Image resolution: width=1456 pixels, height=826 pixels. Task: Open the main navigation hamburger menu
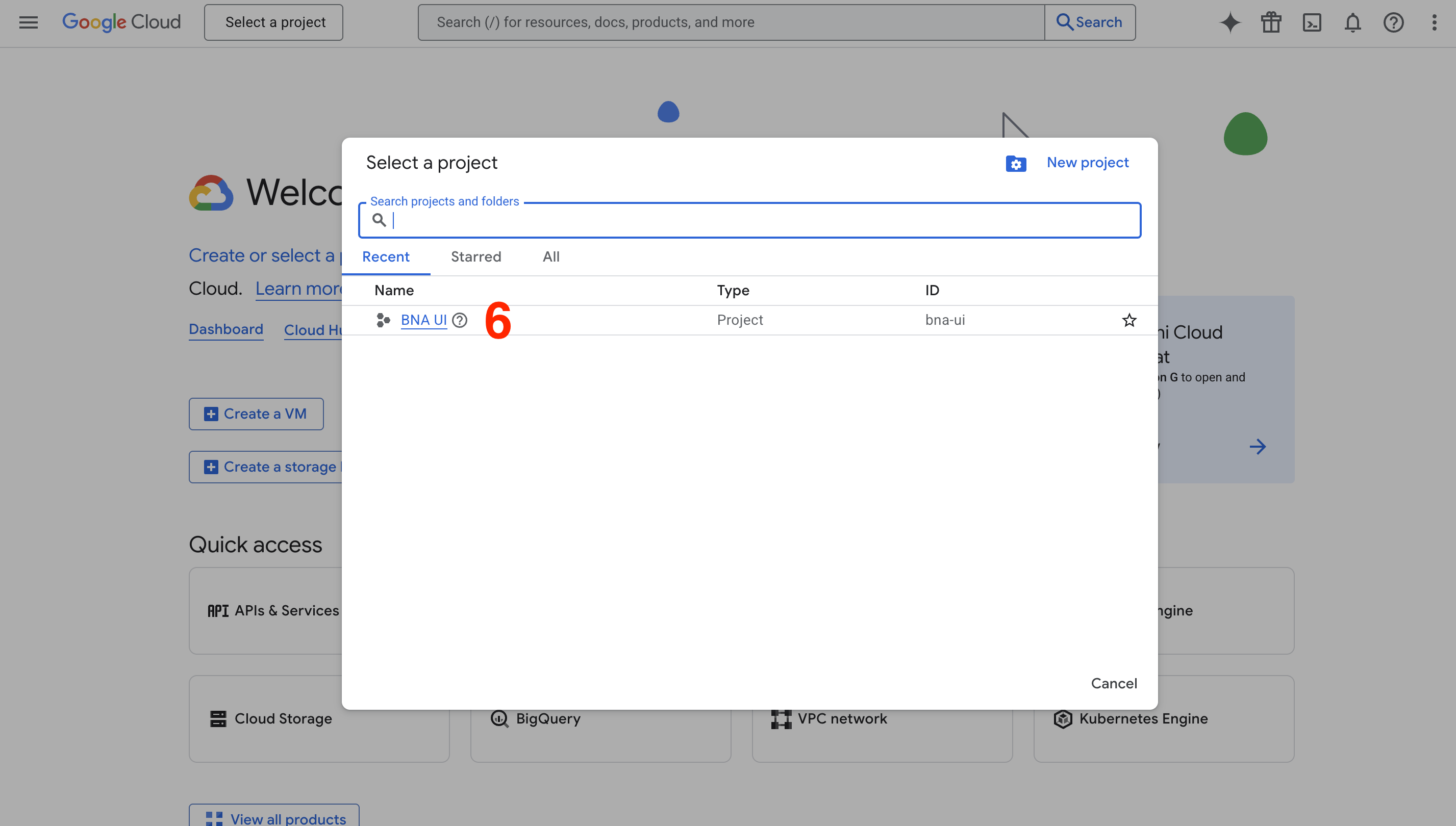29,22
